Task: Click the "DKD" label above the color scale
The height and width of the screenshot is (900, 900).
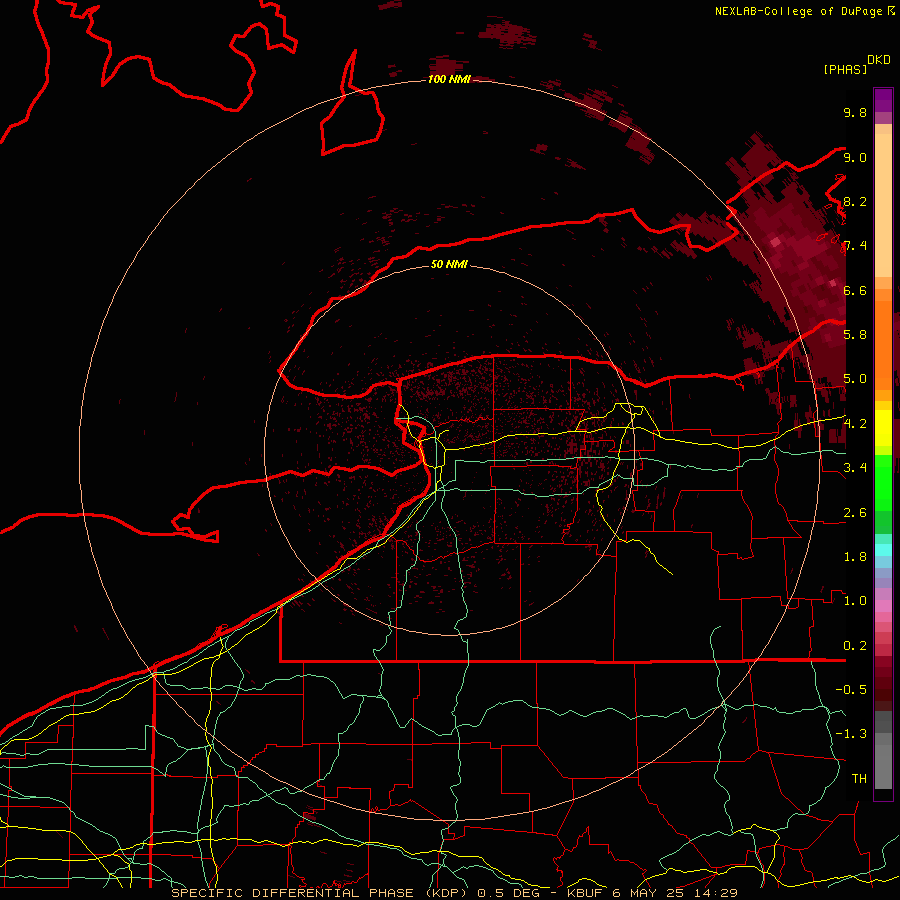Action: coord(878,60)
